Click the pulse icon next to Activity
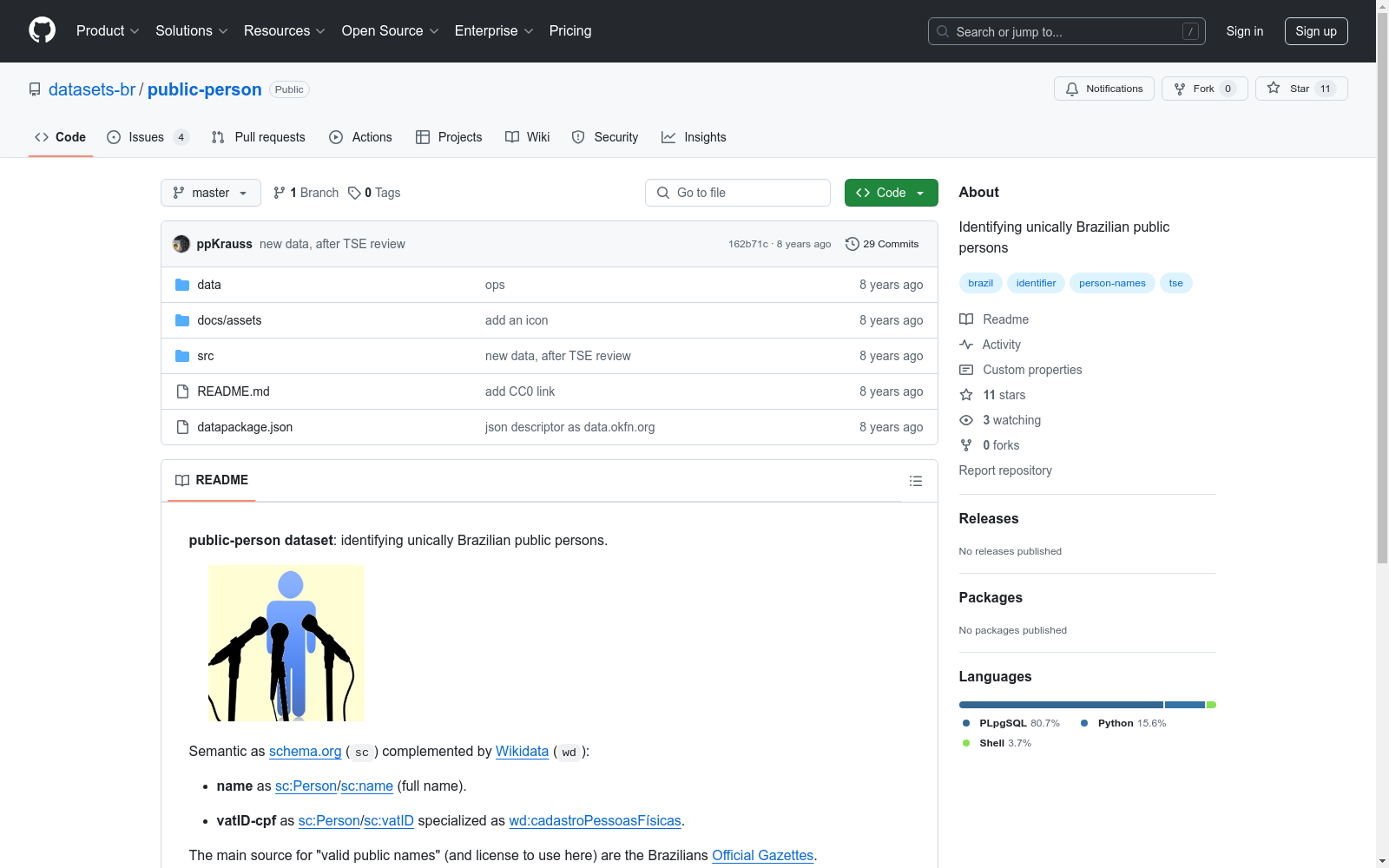Image resolution: width=1389 pixels, height=868 pixels. pyautogui.click(x=966, y=345)
